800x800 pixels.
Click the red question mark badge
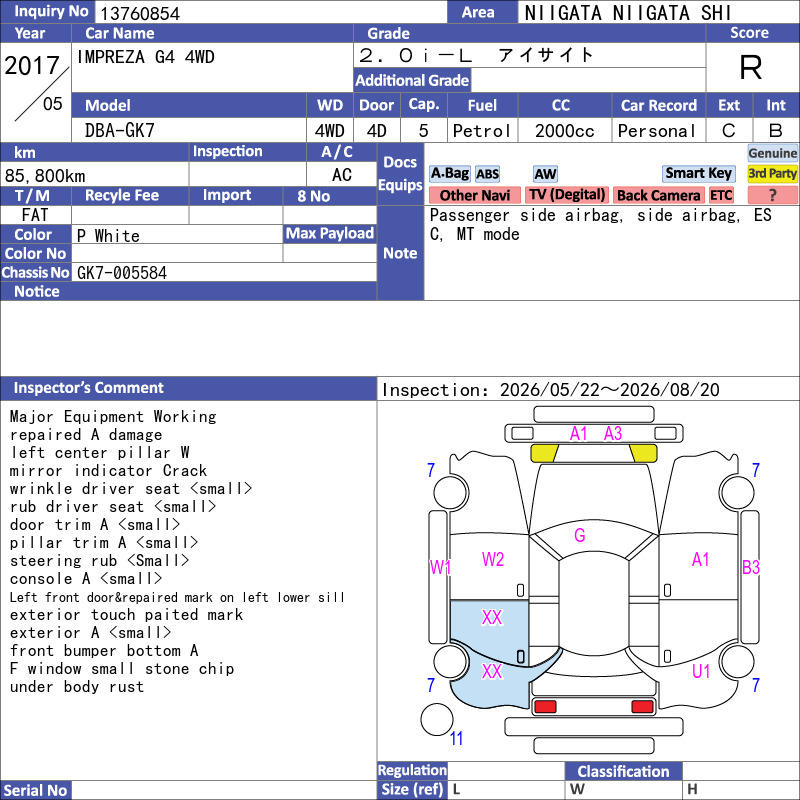pyautogui.click(x=772, y=195)
